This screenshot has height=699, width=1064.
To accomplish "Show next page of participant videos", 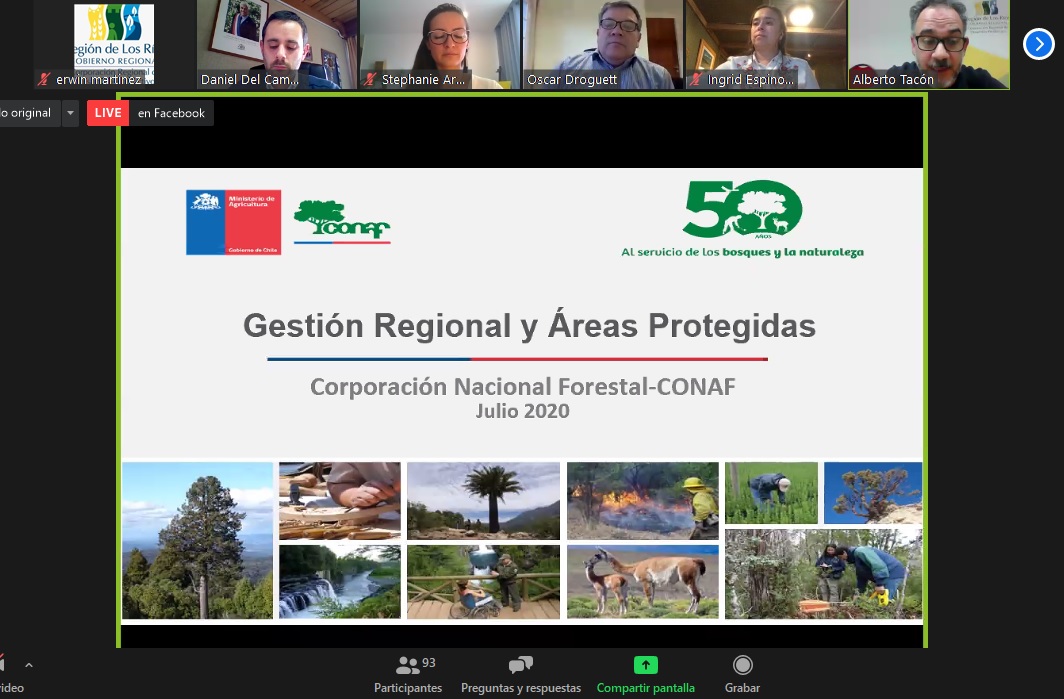I will tap(1038, 44).
